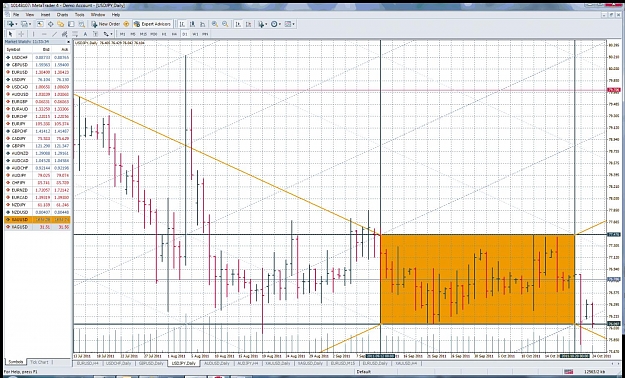Select XAGUSD in Market Watch
Screen dimensions: 625x378
[37, 227]
